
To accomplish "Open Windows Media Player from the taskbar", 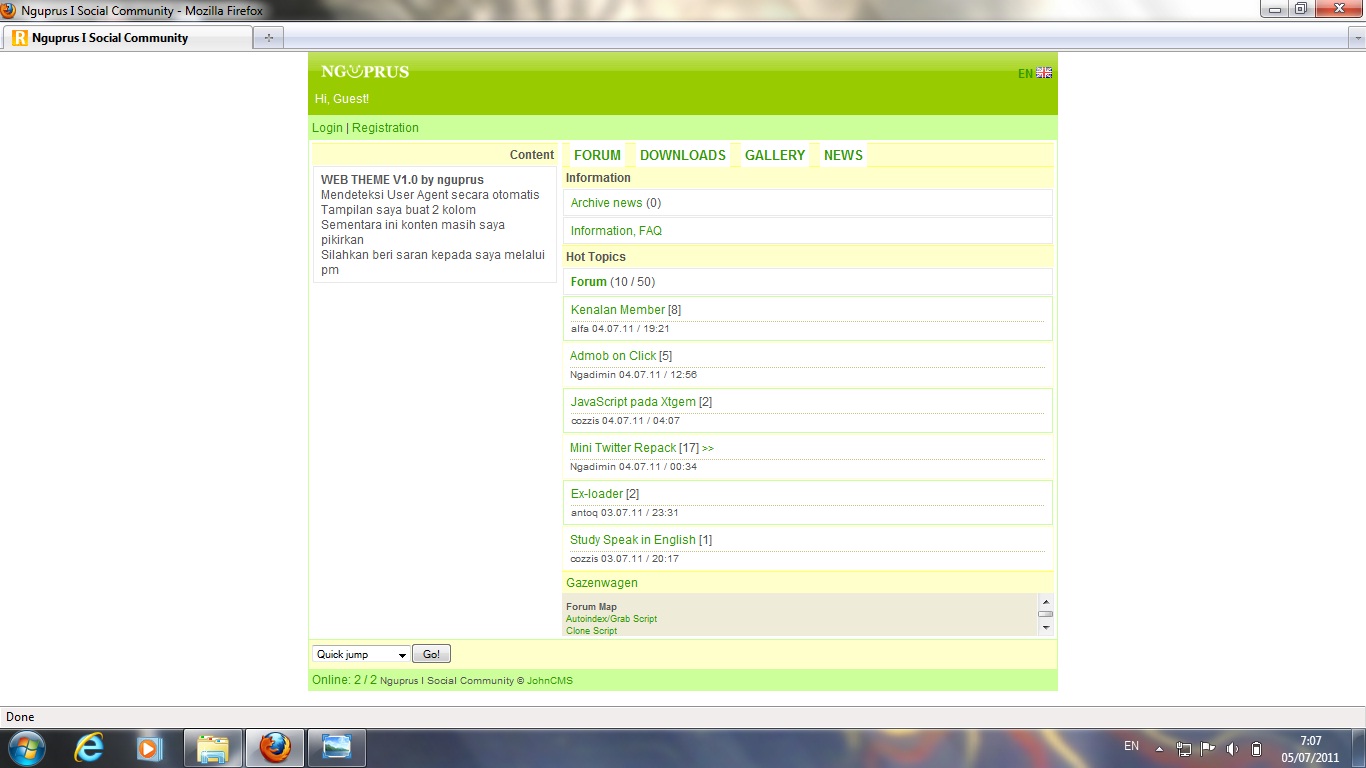I will [x=150, y=747].
